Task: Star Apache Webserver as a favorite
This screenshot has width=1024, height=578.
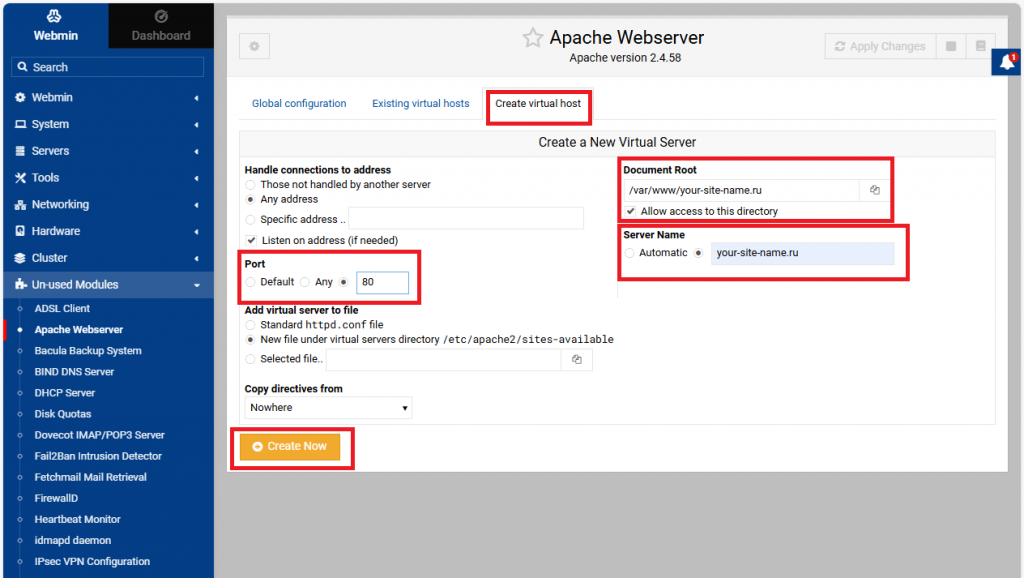Action: coord(533,38)
